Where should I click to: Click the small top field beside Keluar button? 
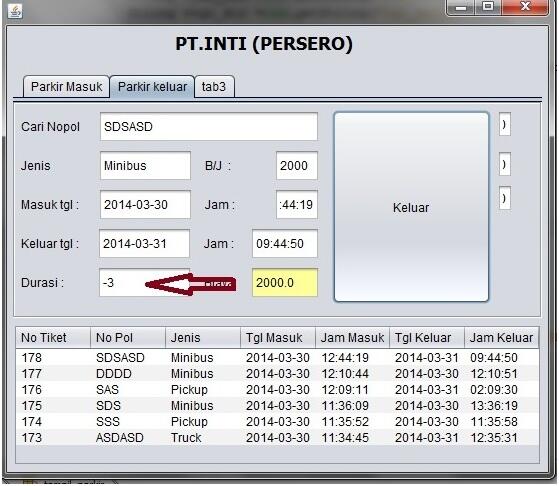pos(504,124)
